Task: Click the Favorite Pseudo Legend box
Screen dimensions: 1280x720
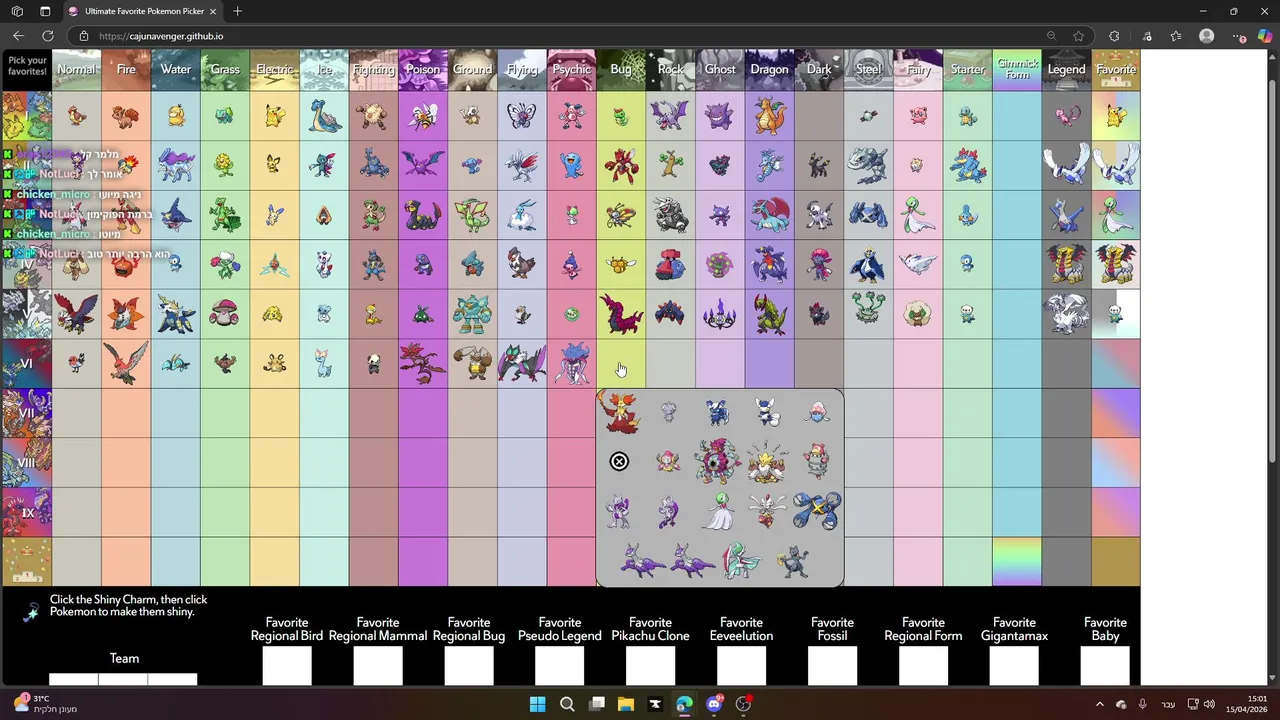Action: pyautogui.click(x=560, y=666)
